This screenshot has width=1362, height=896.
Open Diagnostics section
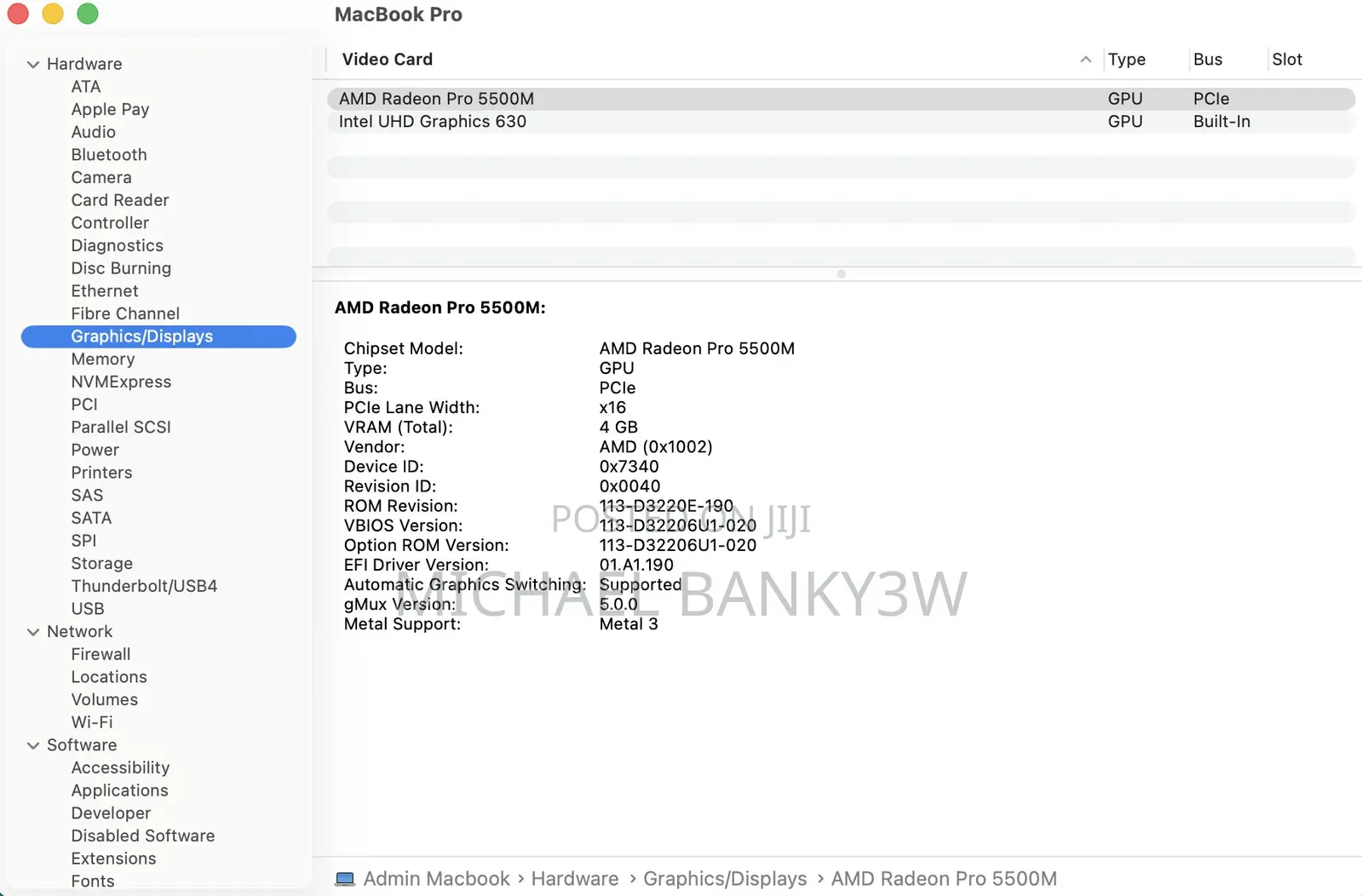pos(117,246)
